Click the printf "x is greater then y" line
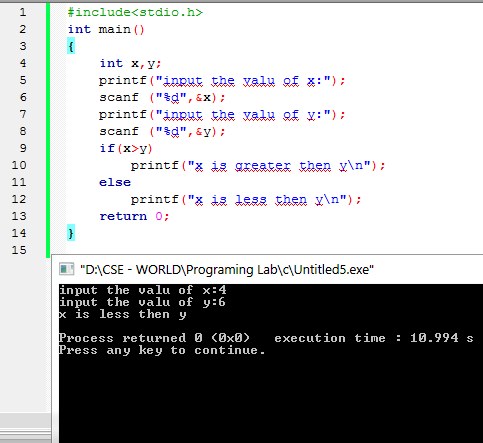Image resolution: width=483 pixels, height=443 pixels. (258, 166)
